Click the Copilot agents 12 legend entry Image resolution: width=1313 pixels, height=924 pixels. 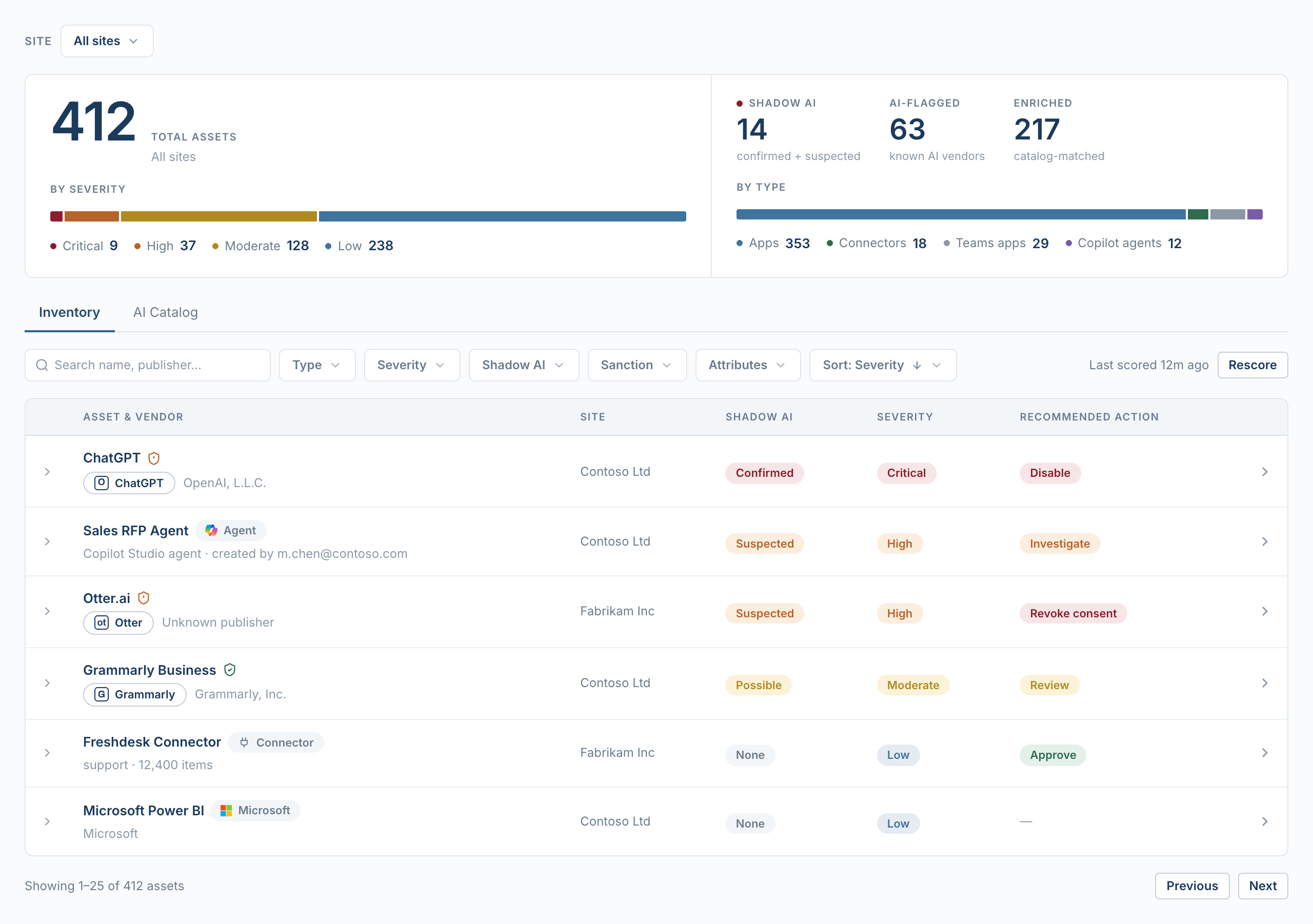tap(1124, 243)
